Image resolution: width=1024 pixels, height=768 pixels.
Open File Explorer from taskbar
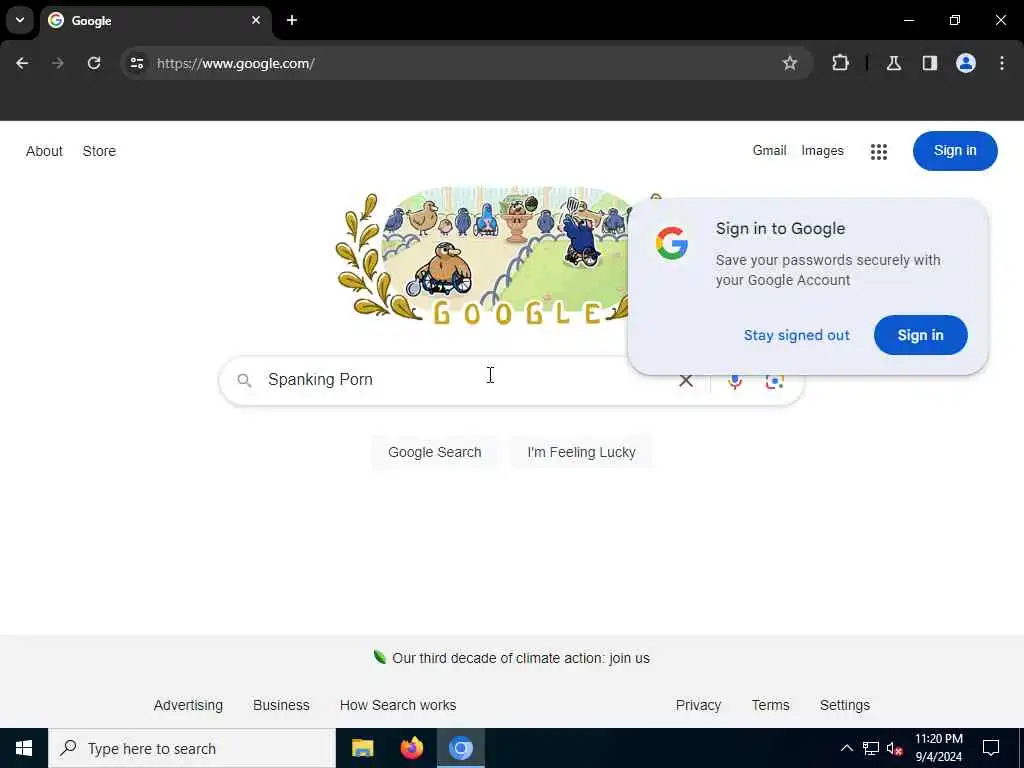[x=362, y=748]
